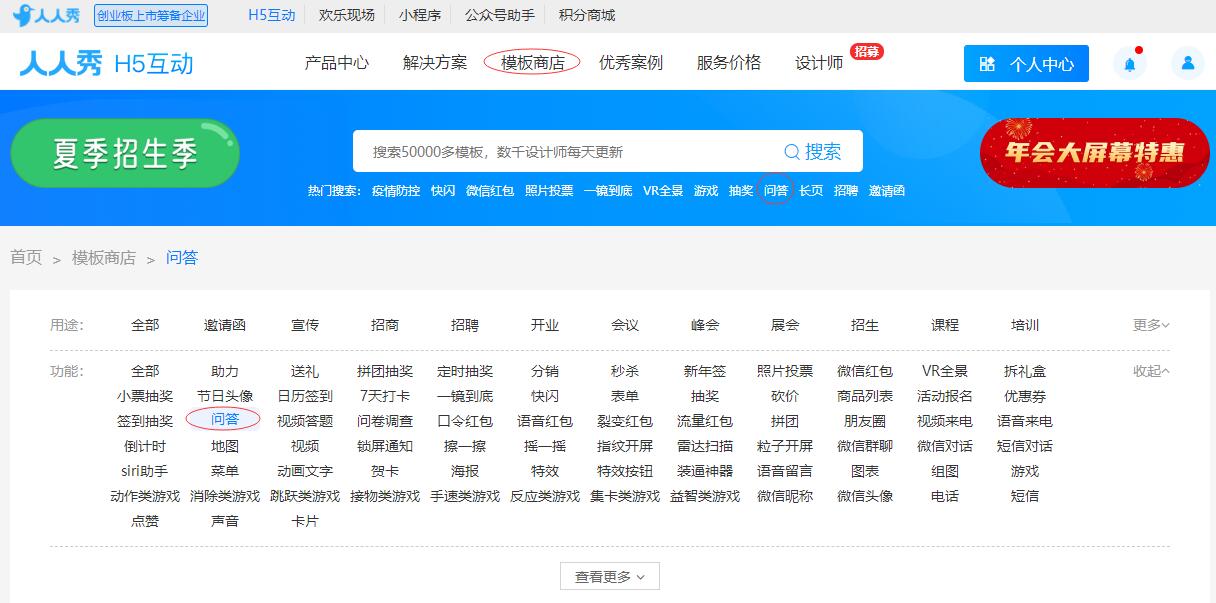Image resolution: width=1216 pixels, height=603 pixels.
Task: Select the 拼团抽奖 function filter
Action: point(385,371)
